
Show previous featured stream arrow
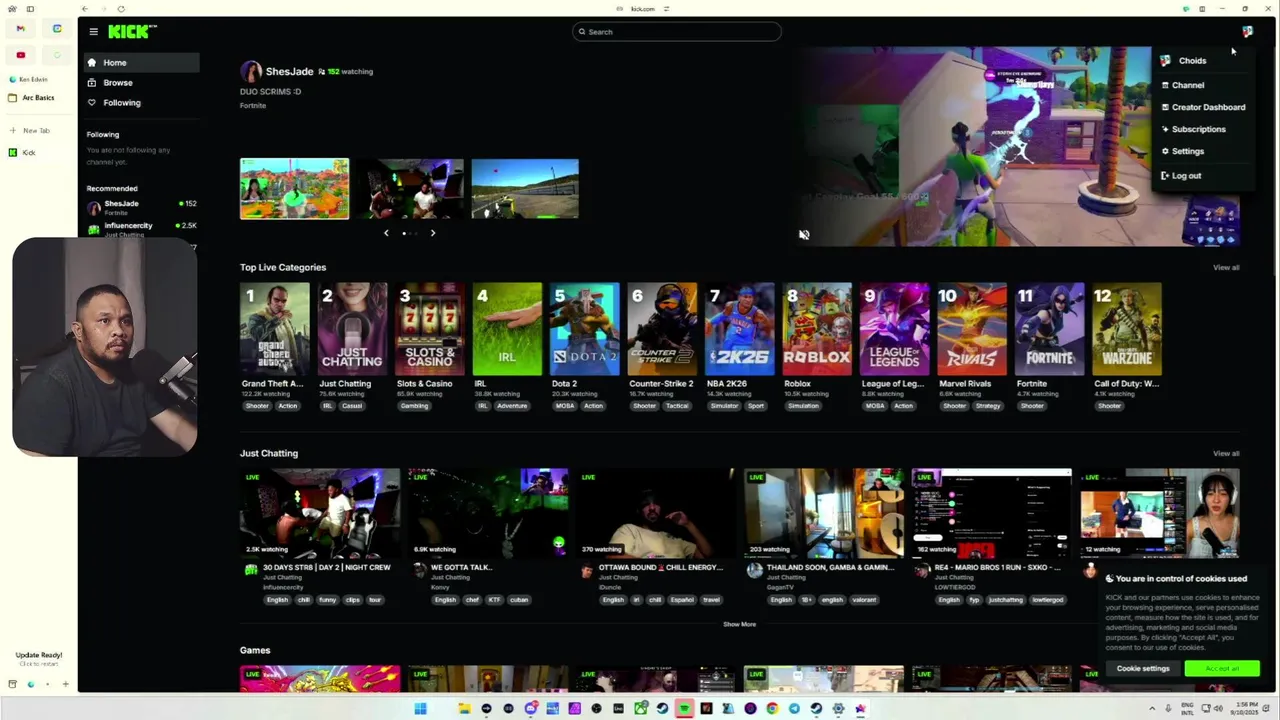click(386, 233)
